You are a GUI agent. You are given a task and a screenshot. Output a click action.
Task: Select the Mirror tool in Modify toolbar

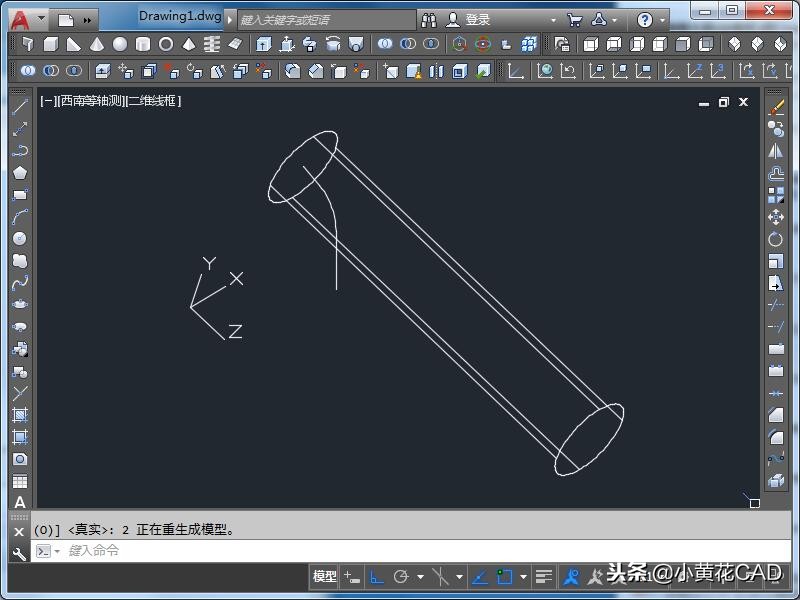(776, 151)
